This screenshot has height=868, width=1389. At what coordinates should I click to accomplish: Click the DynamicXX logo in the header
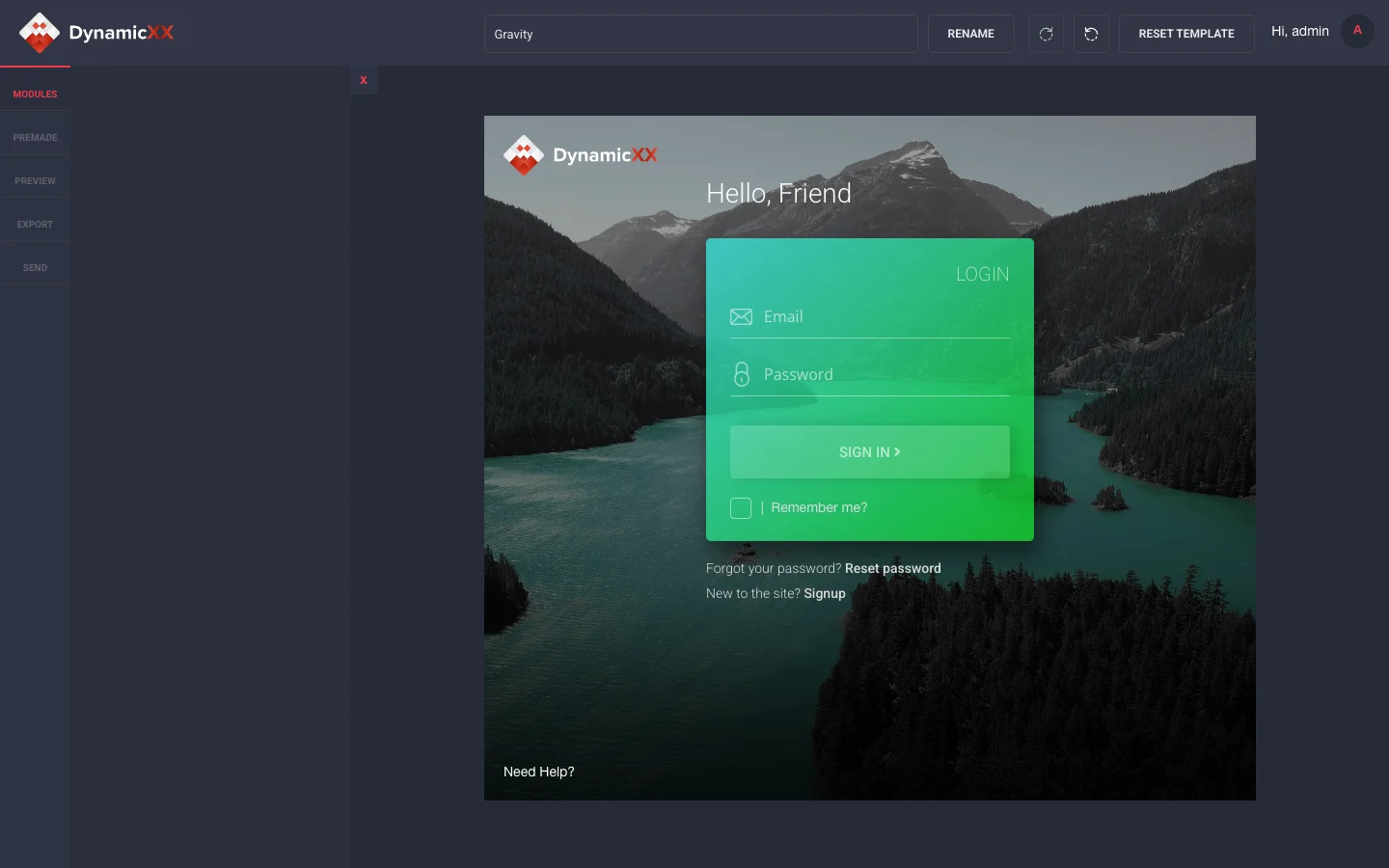[x=96, y=33]
